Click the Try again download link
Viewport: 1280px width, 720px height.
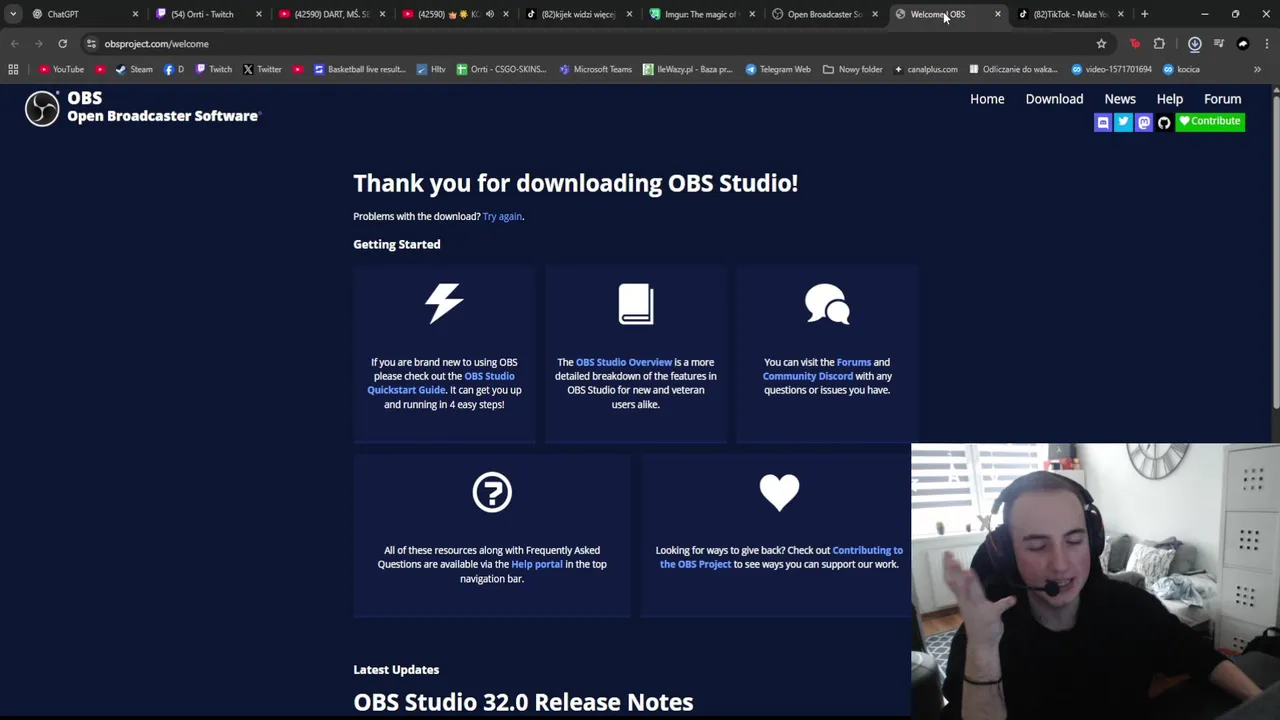[502, 216]
